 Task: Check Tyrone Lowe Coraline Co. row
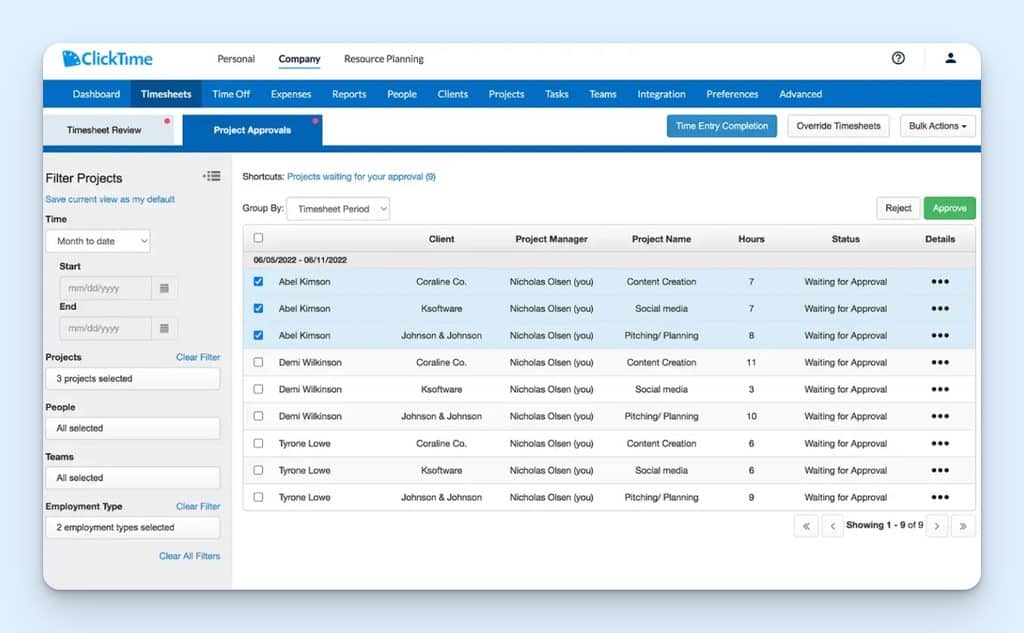click(x=258, y=443)
